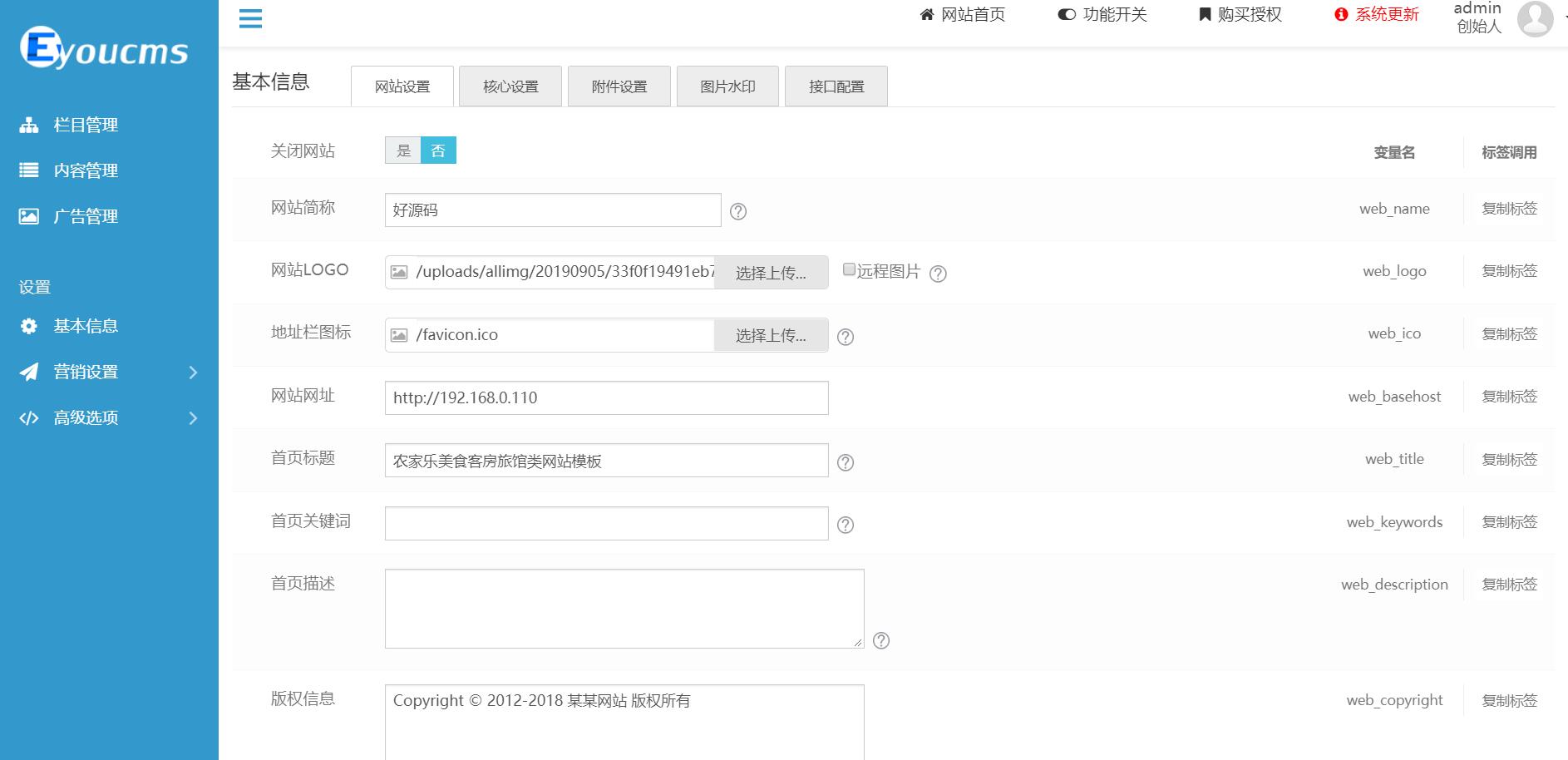
Task: Switch to the 核心设置 tab
Action: point(510,86)
